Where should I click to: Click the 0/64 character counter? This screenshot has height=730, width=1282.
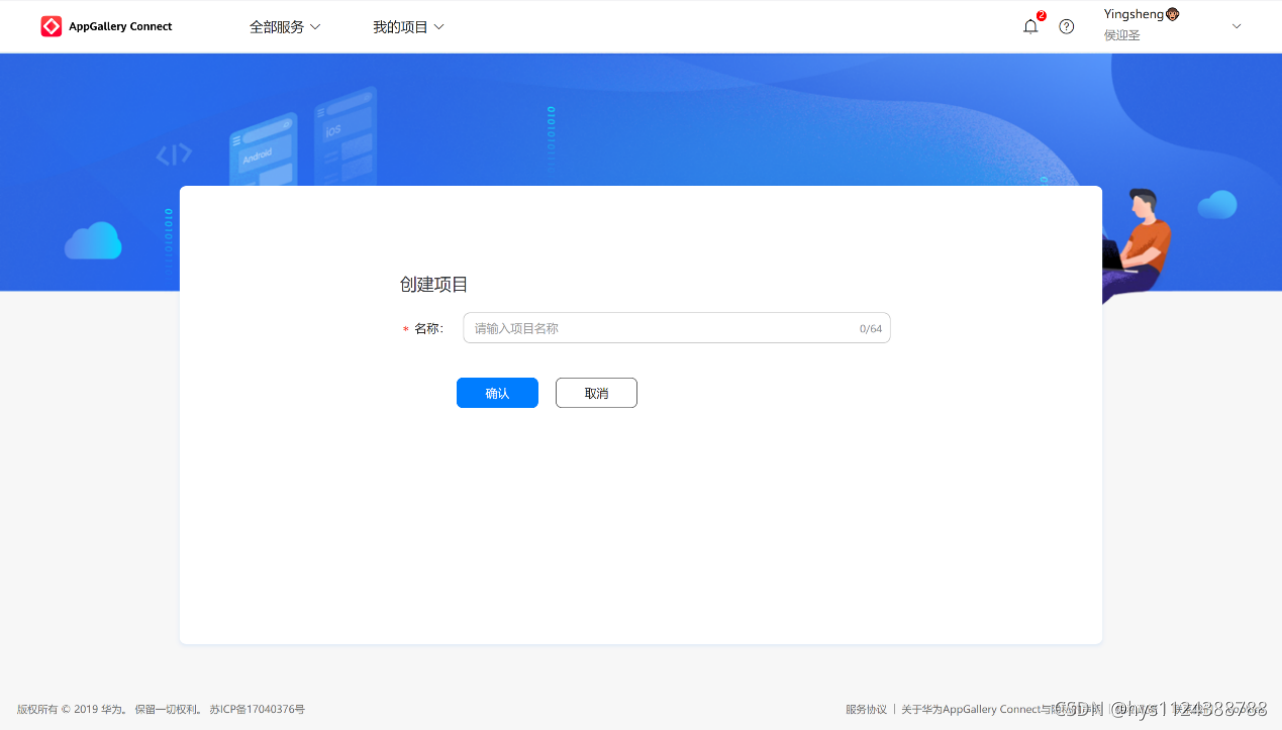869,328
